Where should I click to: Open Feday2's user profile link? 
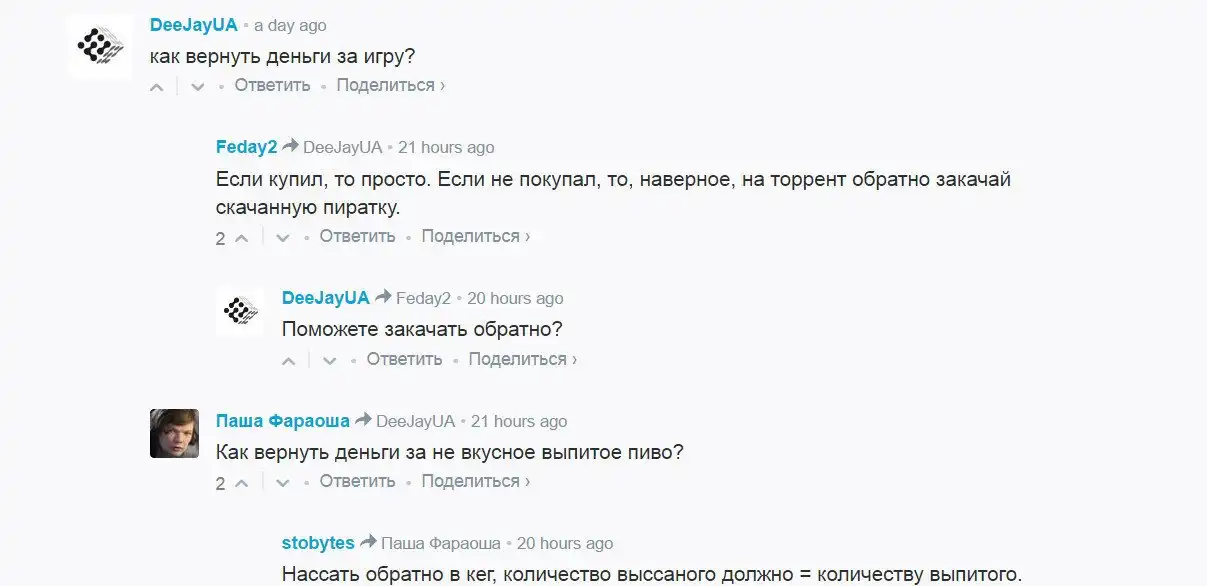(246, 147)
